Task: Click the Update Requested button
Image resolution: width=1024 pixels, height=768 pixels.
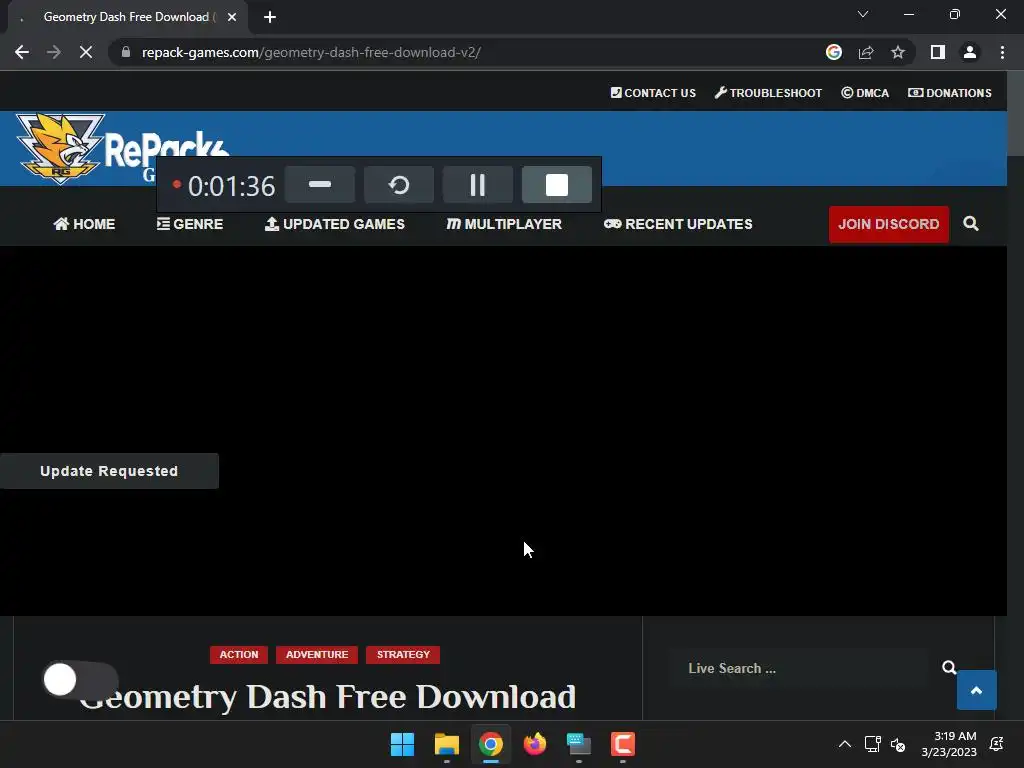Action: point(109,471)
